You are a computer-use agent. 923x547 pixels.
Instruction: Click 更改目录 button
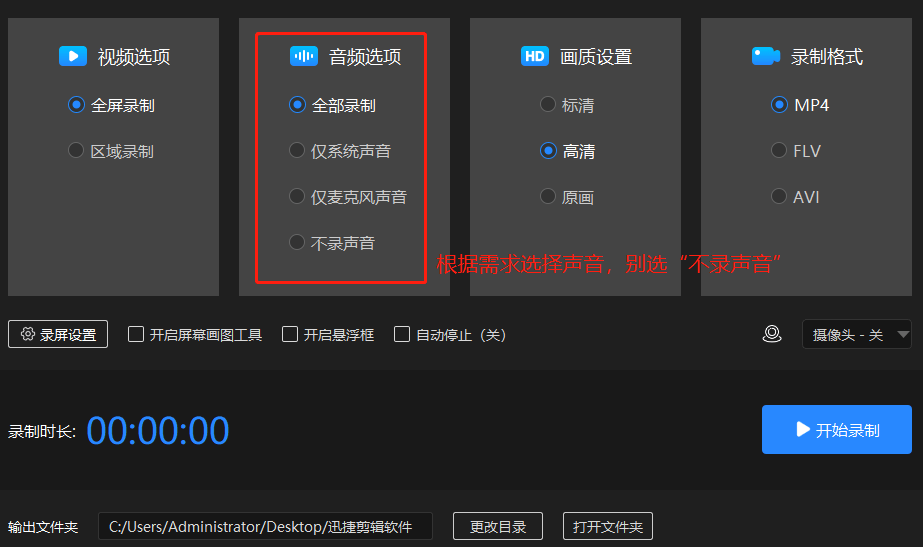pyautogui.click(x=498, y=526)
